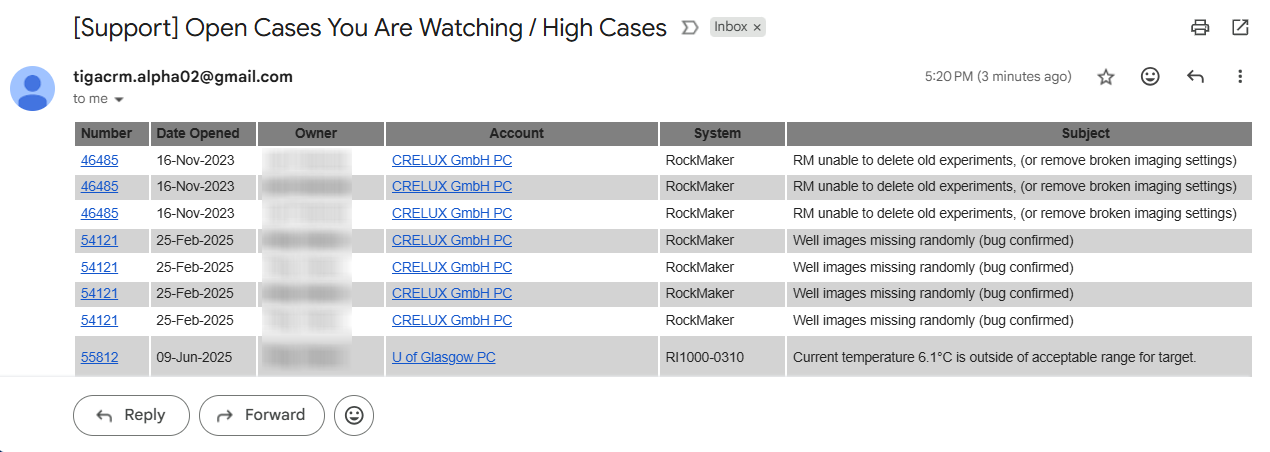The image size is (1270, 452).
Task: Click the reply arrow icon in the header
Action: point(1195,77)
